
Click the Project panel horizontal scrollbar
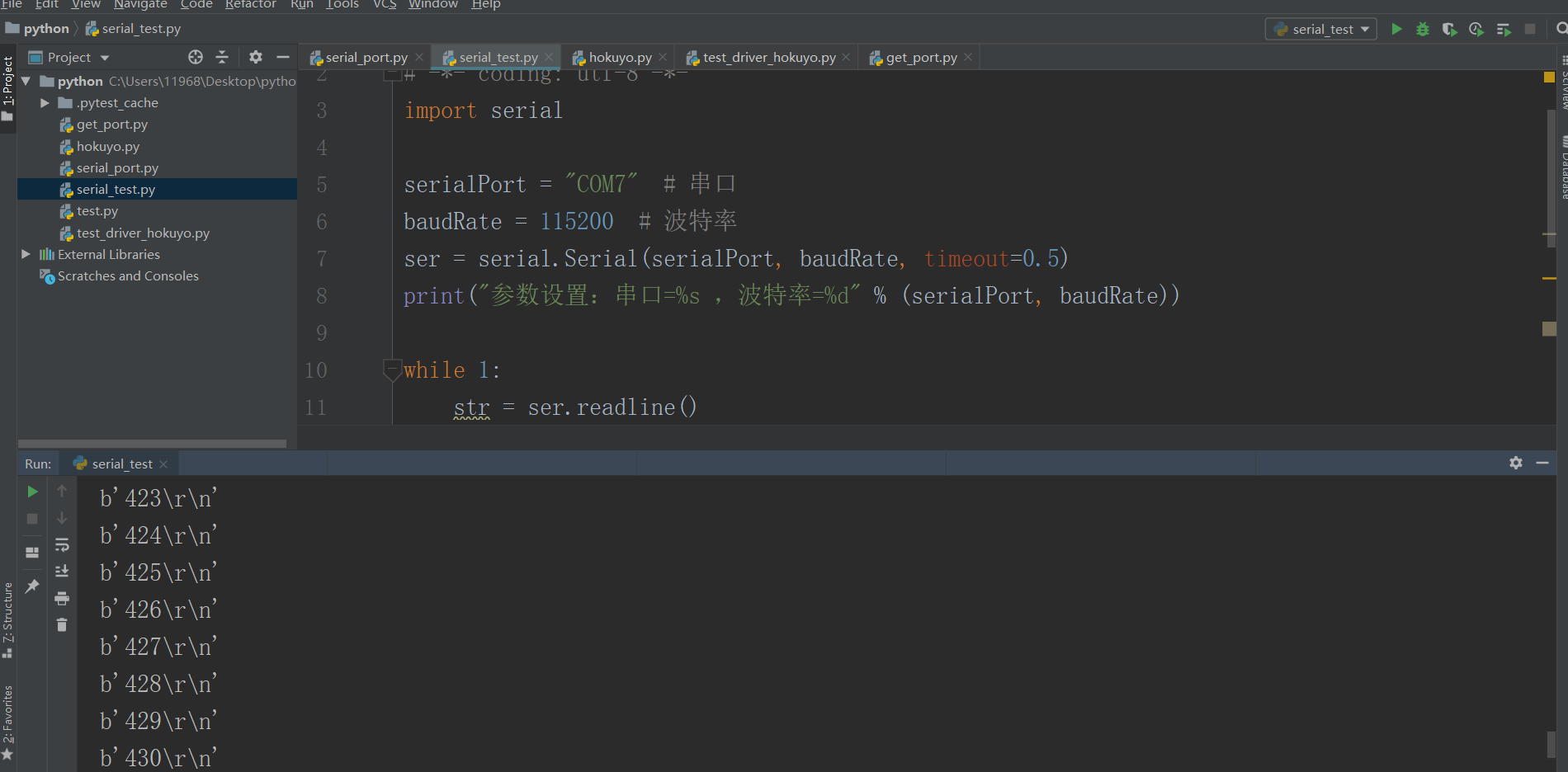152,444
